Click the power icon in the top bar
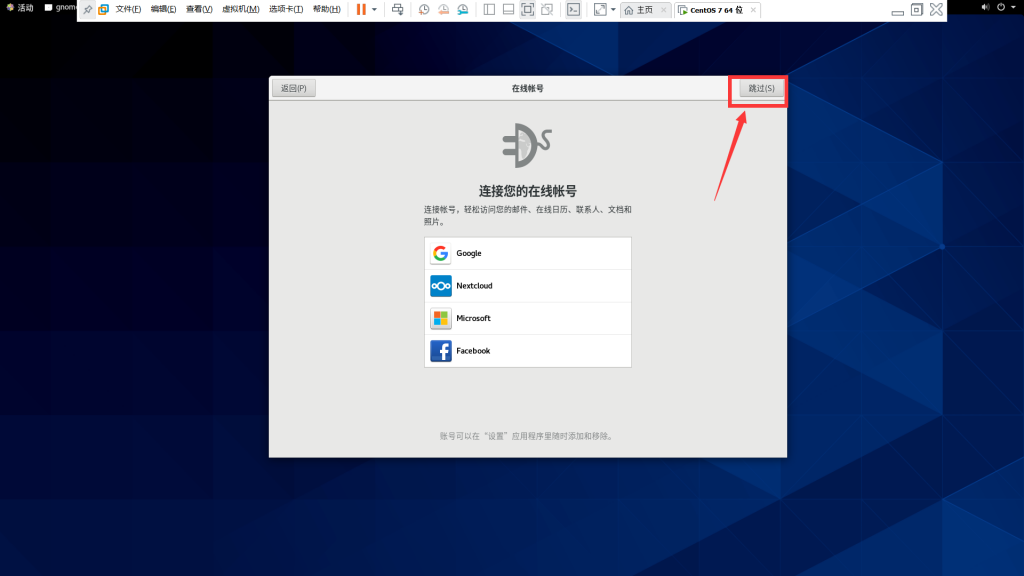The width and height of the screenshot is (1024, 576). point(1000,7)
